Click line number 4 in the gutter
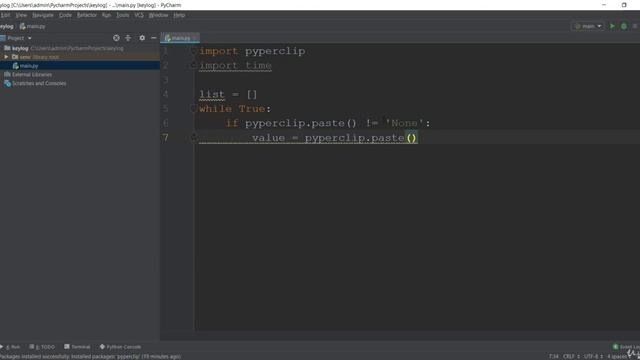 pos(165,94)
